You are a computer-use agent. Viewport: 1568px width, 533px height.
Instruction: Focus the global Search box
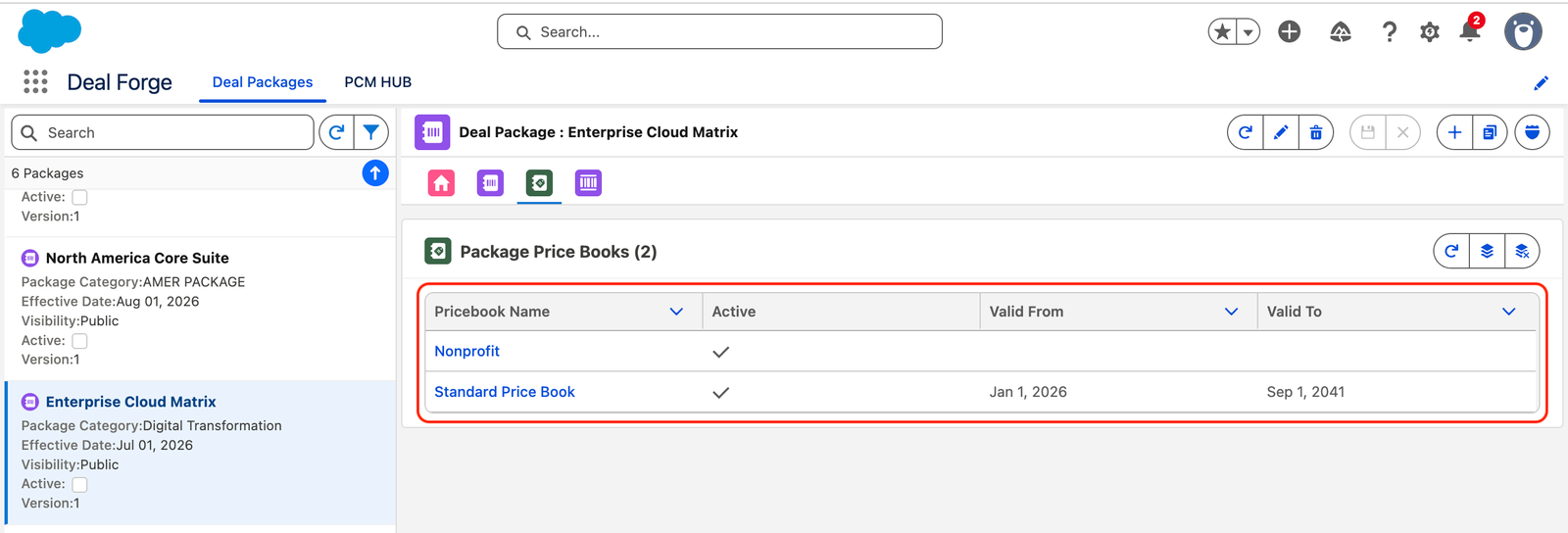pyautogui.click(x=719, y=31)
